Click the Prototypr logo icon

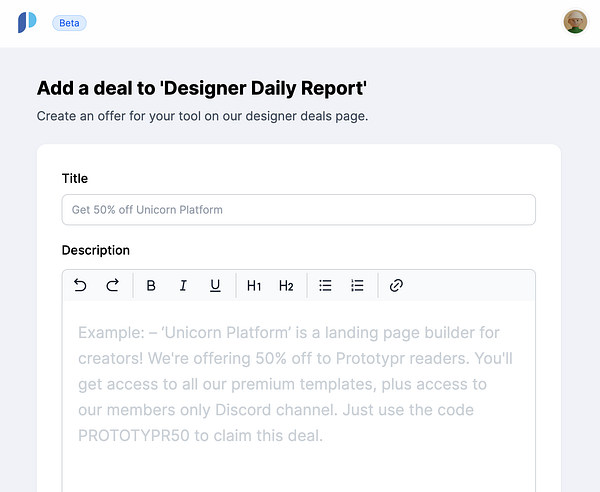coord(27,22)
